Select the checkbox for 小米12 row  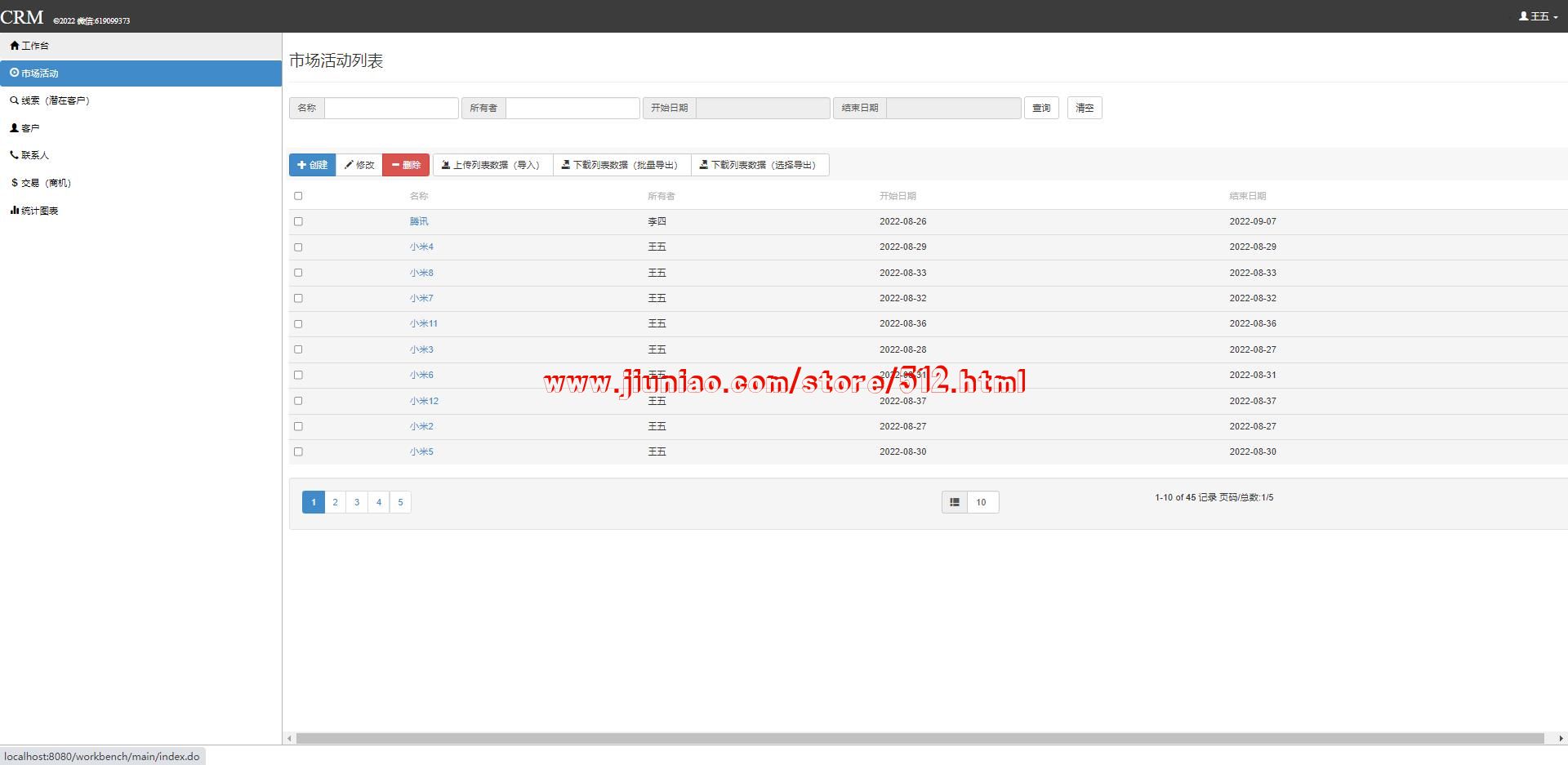(298, 401)
